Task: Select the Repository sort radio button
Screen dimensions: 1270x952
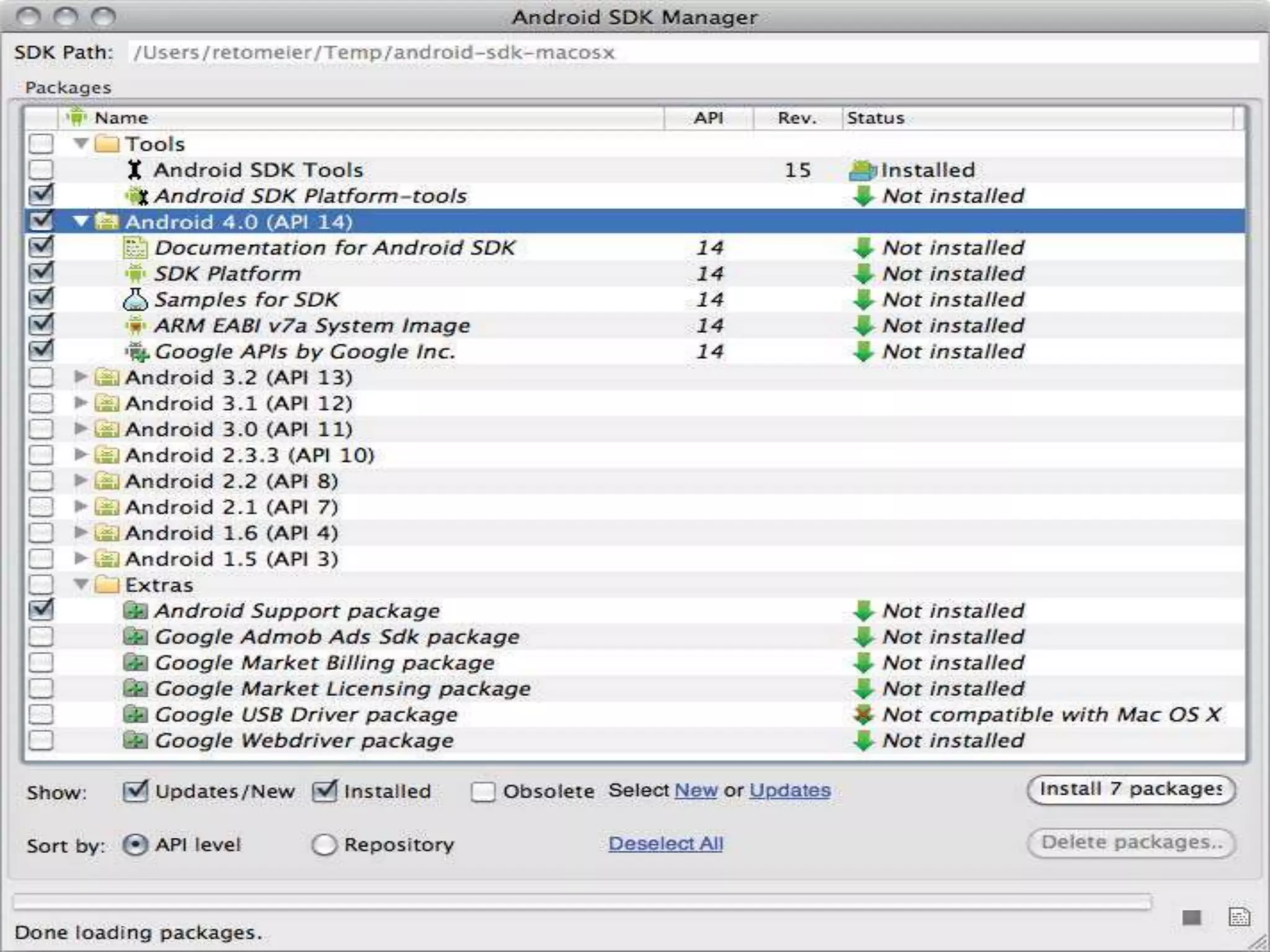Action: [x=324, y=845]
